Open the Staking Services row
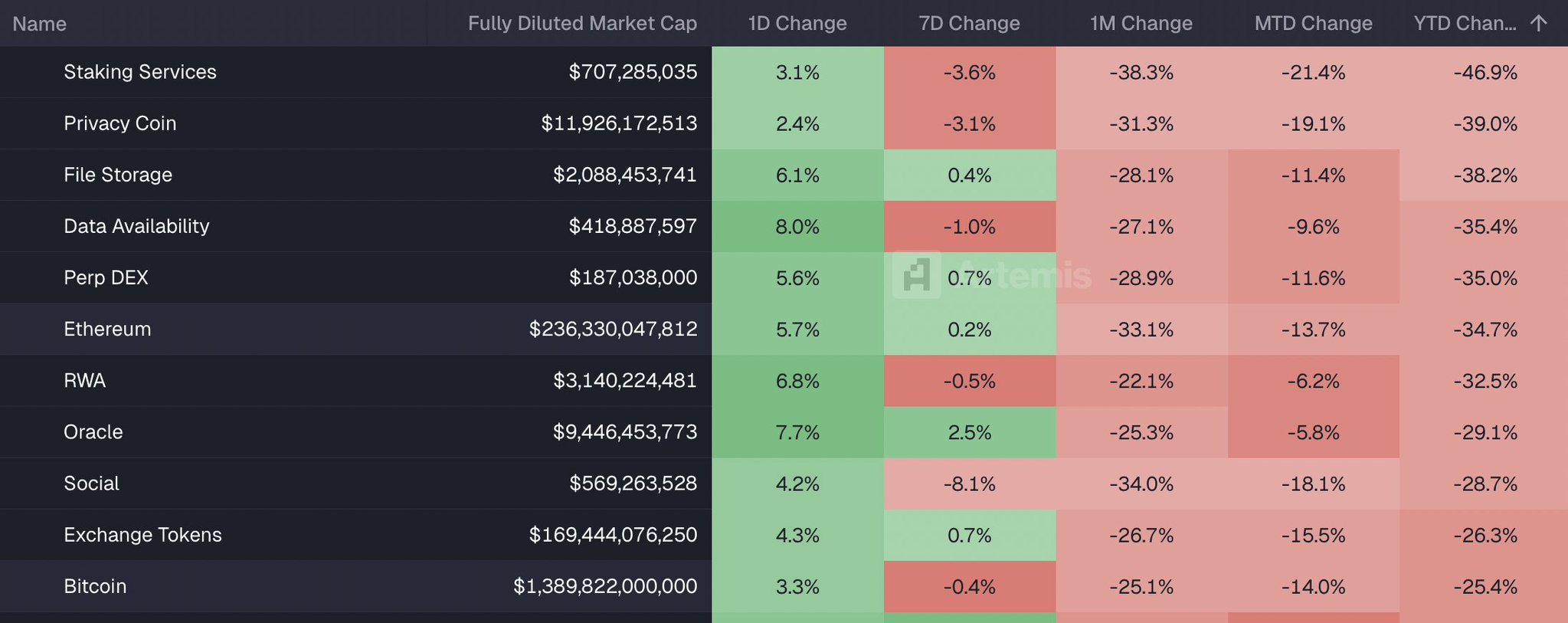 (140, 72)
